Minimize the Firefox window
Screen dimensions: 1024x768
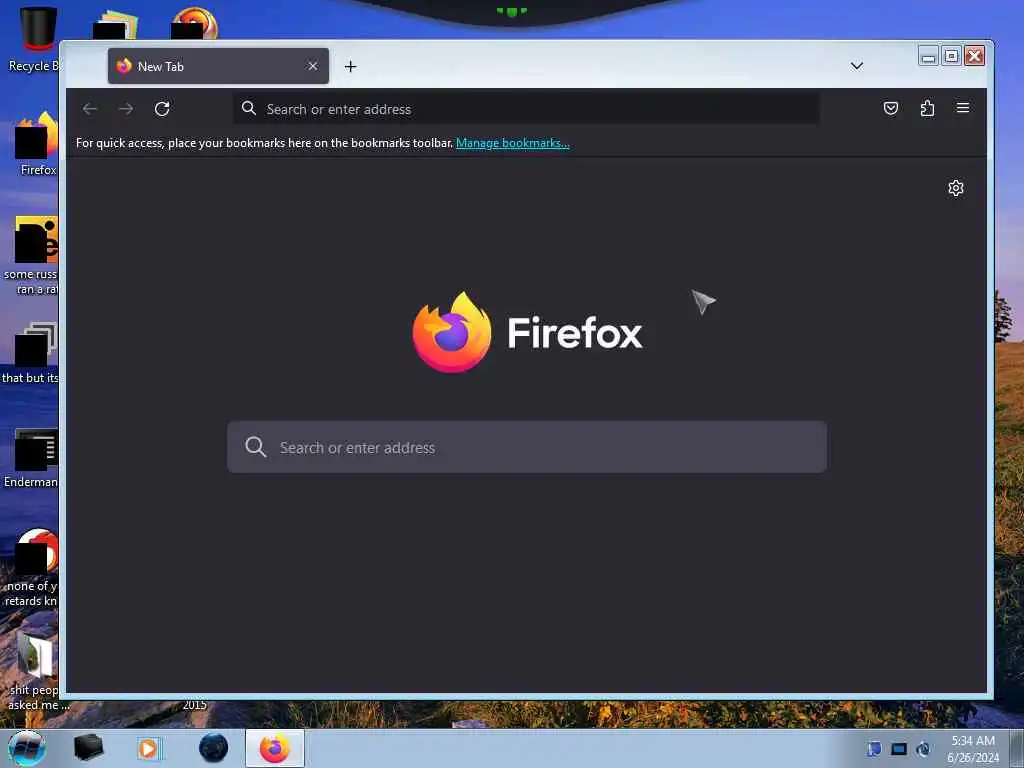click(928, 57)
